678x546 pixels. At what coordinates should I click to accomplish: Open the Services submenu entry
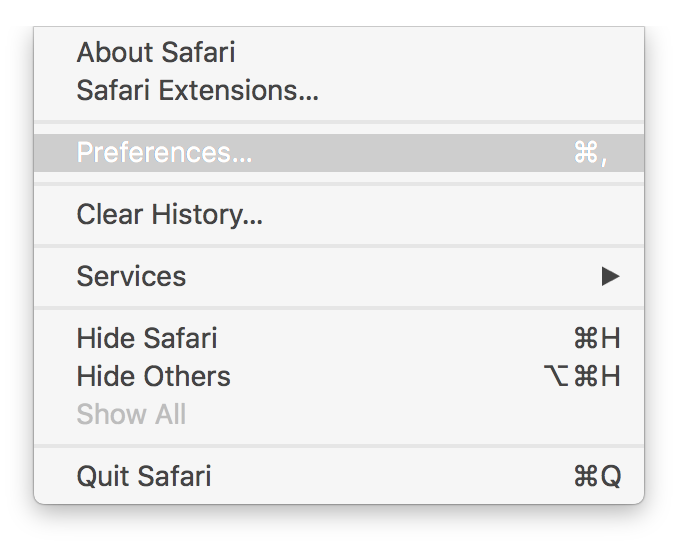131,277
